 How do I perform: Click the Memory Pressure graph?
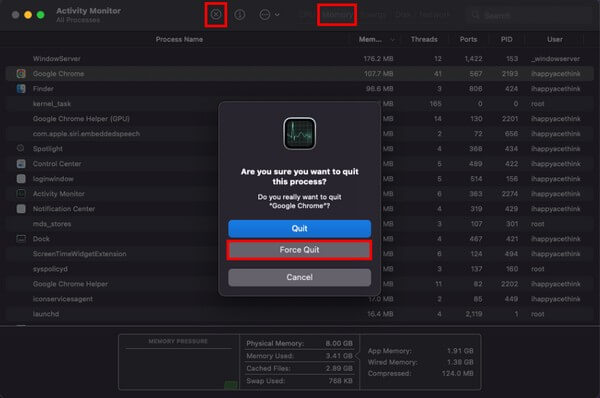pyautogui.click(x=179, y=369)
